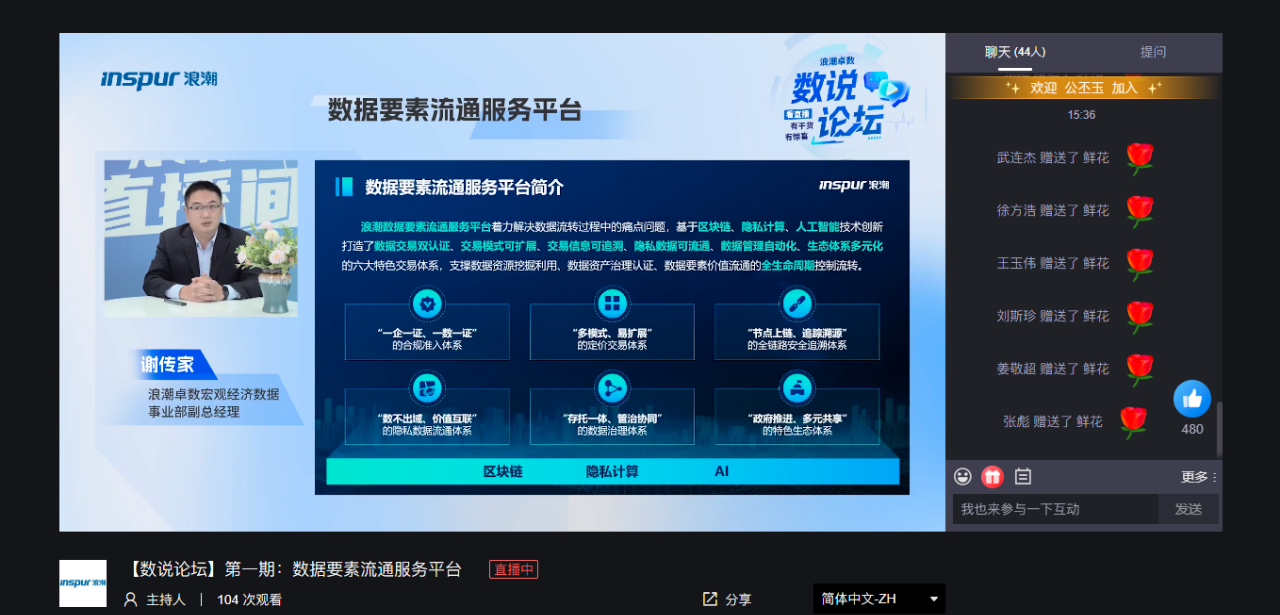Image resolution: width=1280 pixels, height=615 pixels.
Task: Click the 欢迎 公丕玉 加入 welcome banner
Action: click(1084, 88)
